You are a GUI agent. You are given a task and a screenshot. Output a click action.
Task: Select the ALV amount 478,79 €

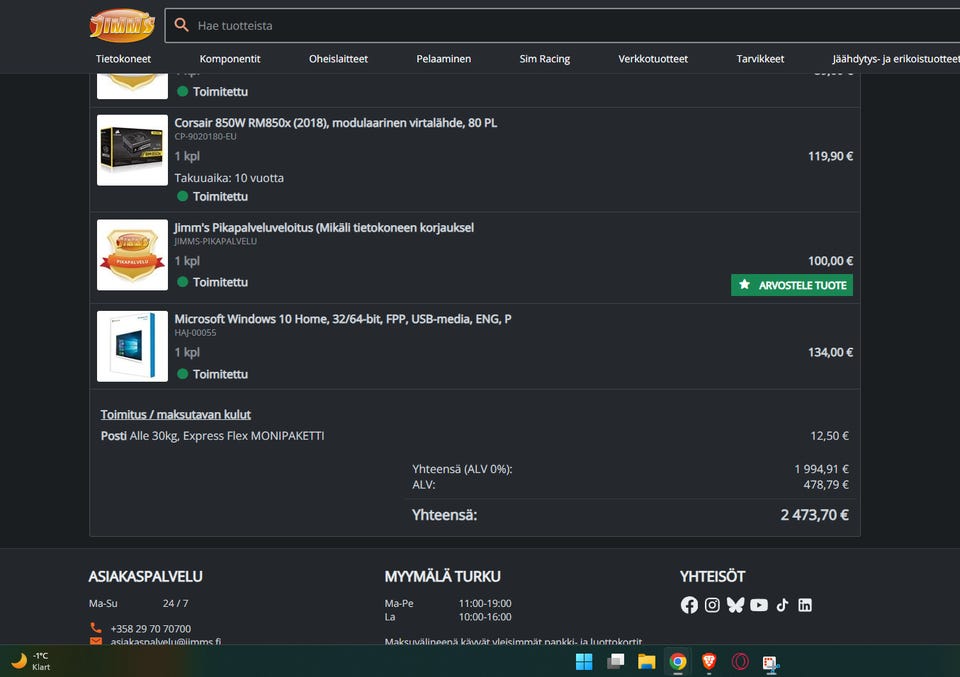coord(826,485)
